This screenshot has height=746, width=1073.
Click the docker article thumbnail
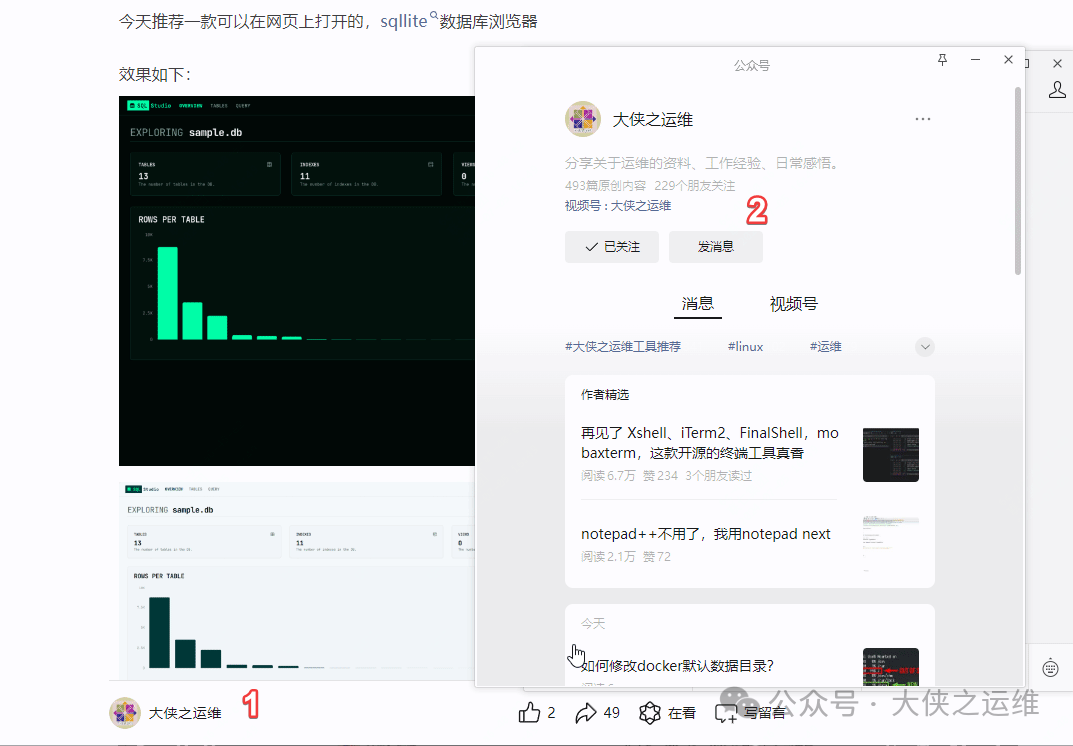891,667
